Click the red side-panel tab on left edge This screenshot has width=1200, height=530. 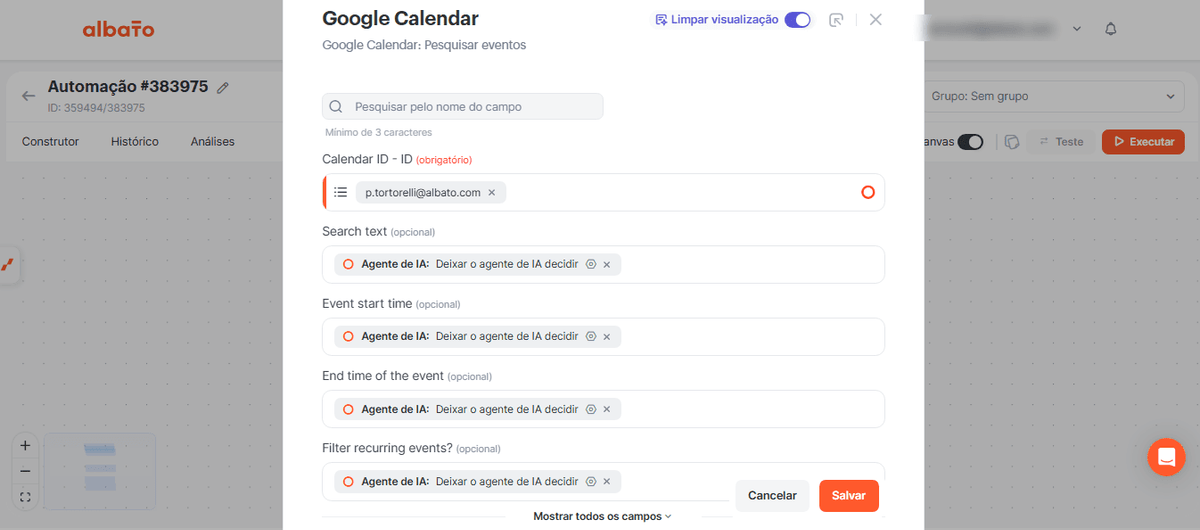coord(8,264)
